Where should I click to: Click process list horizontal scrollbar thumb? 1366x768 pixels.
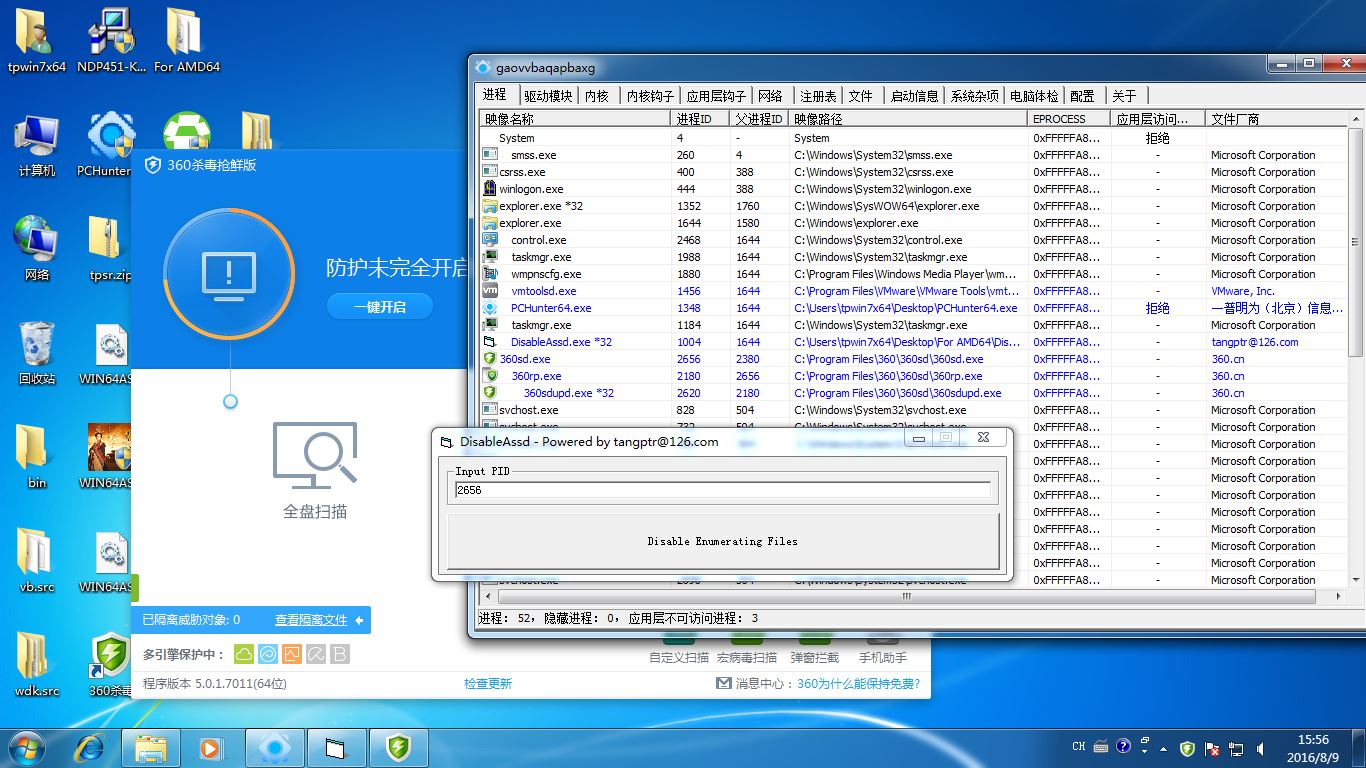908,596
